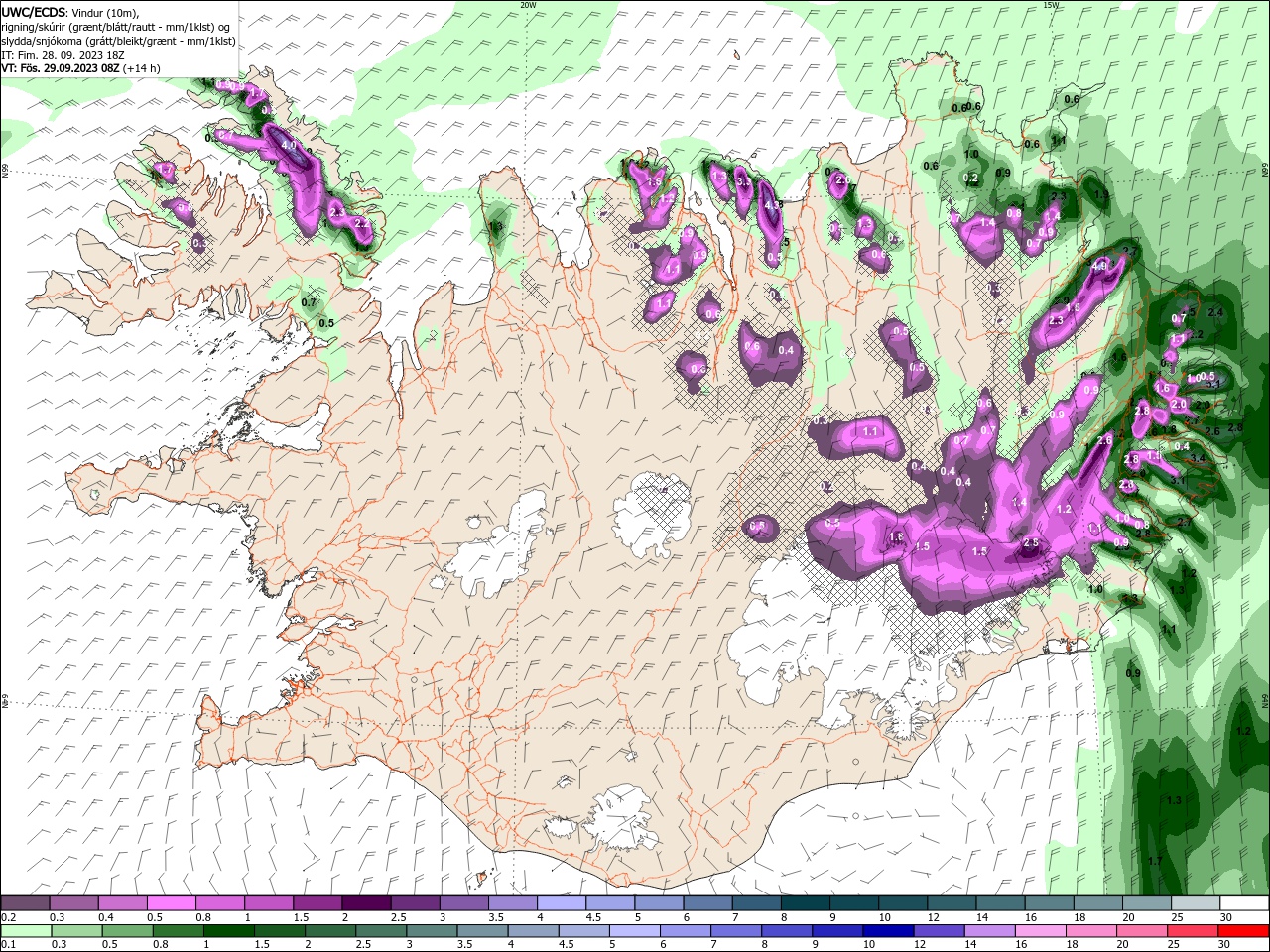Click the dark blue swatch in lower legend row
This screenshot has height=952, width=1270.
(886, 931)
